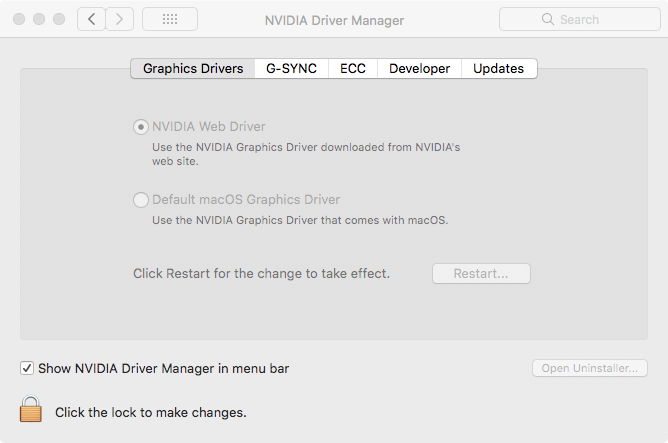The width and height of the screenshot is (668, 443).
Task: Focus the Search field in the toolbar
Action: 575,19
